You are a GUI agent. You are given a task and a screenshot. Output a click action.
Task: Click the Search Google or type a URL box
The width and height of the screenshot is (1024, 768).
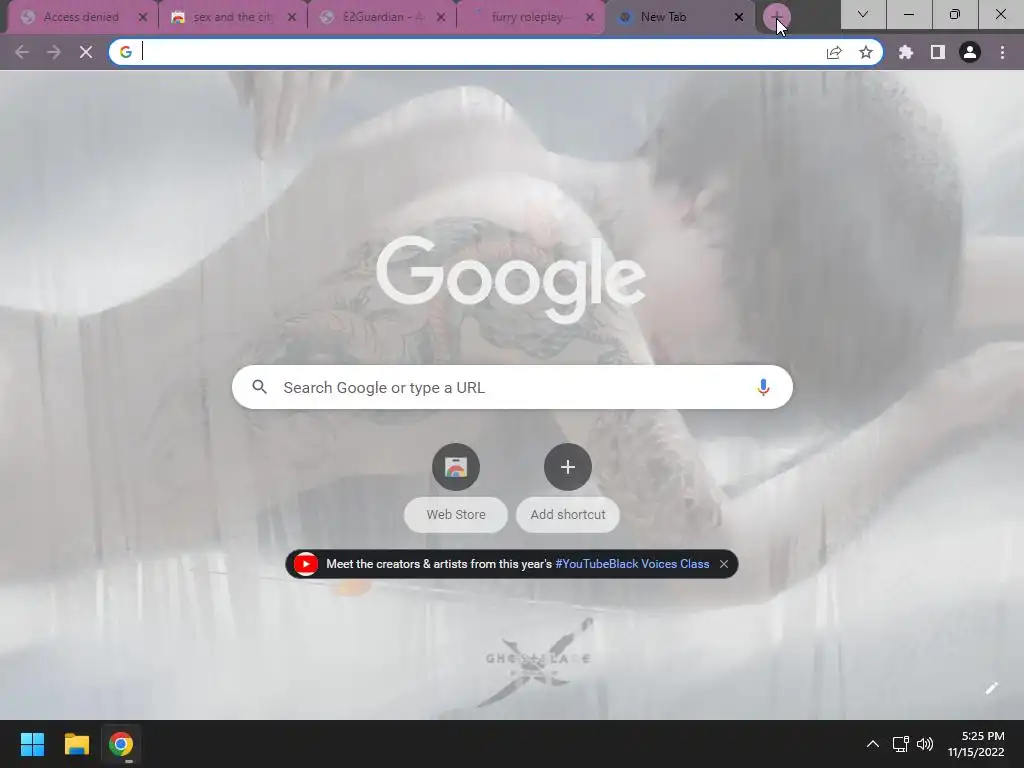[x=512, y=387]
